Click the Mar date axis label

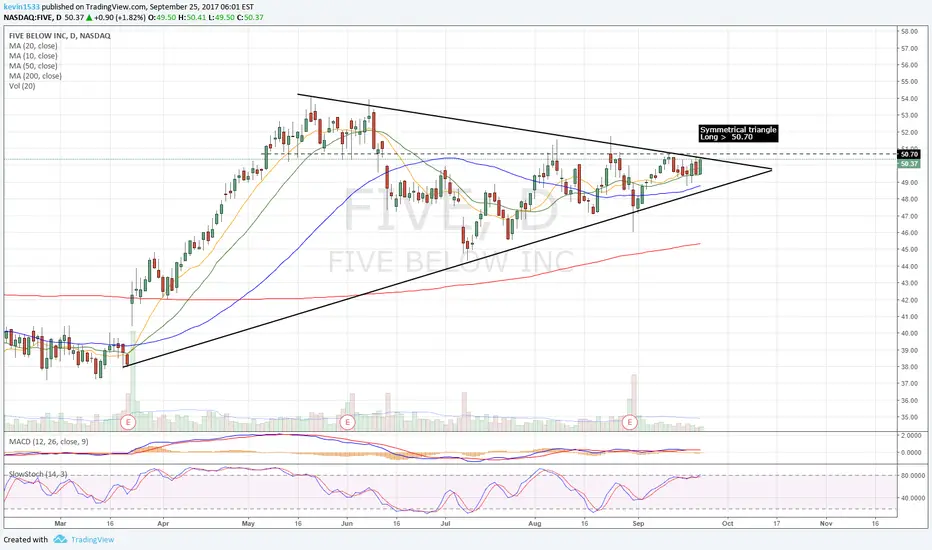pyautogui.click(x=60, y=524)
